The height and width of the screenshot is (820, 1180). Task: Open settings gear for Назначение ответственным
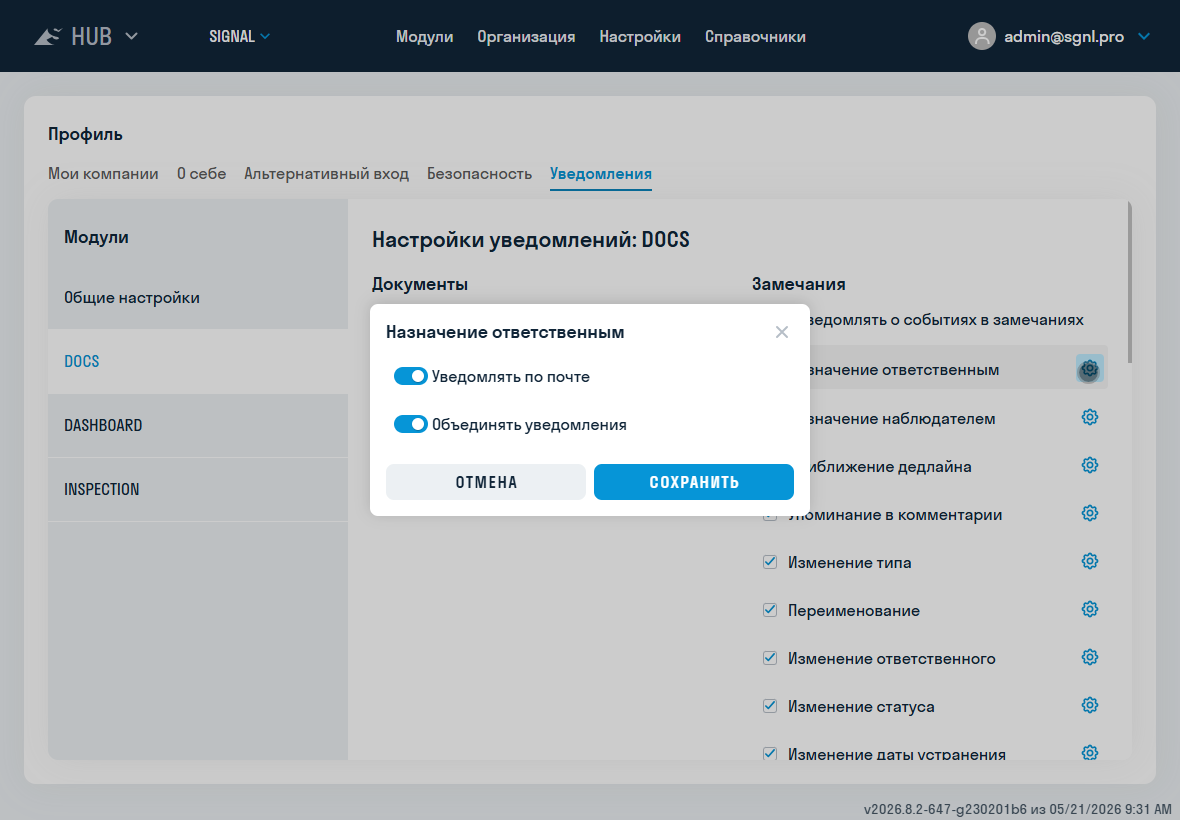[1089, 369]
